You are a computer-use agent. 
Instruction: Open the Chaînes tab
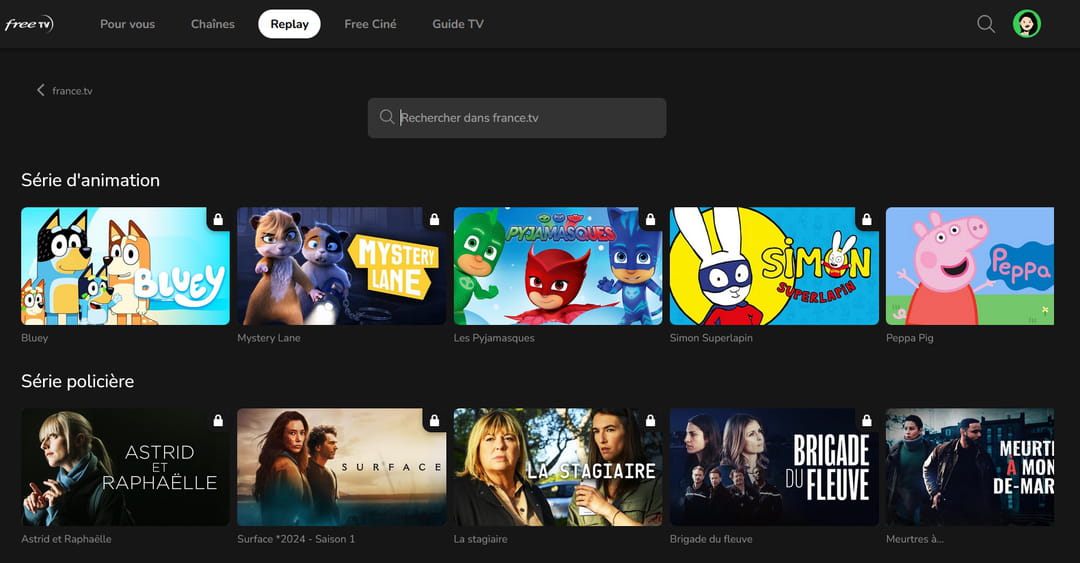pos(213,24)
